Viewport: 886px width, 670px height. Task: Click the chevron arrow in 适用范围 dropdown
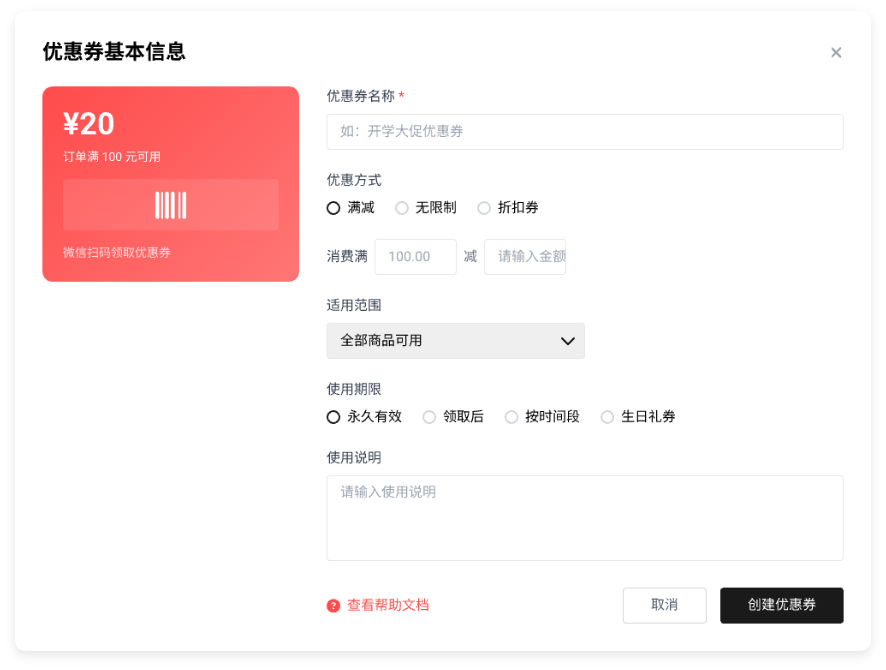point(567,341)
